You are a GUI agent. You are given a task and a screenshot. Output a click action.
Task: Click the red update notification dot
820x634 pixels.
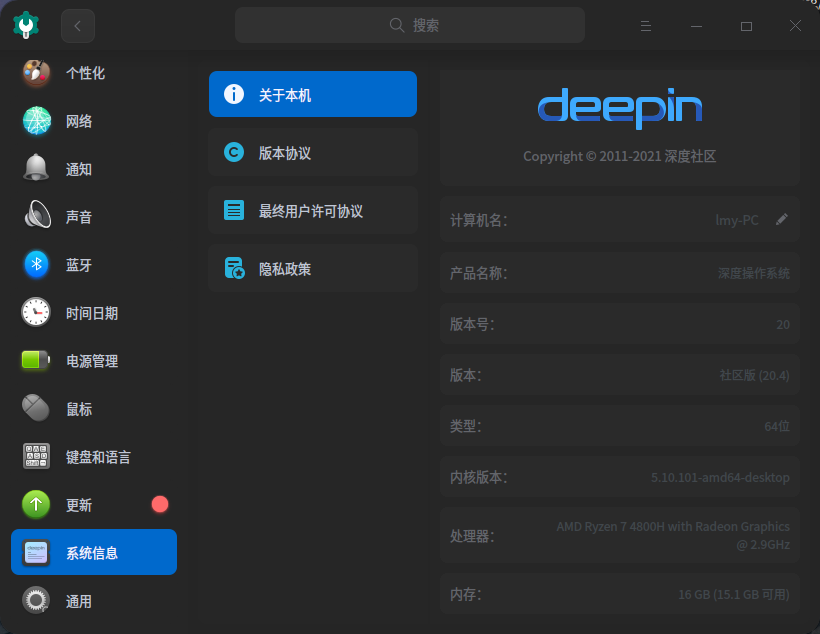(x=160, y=504)
